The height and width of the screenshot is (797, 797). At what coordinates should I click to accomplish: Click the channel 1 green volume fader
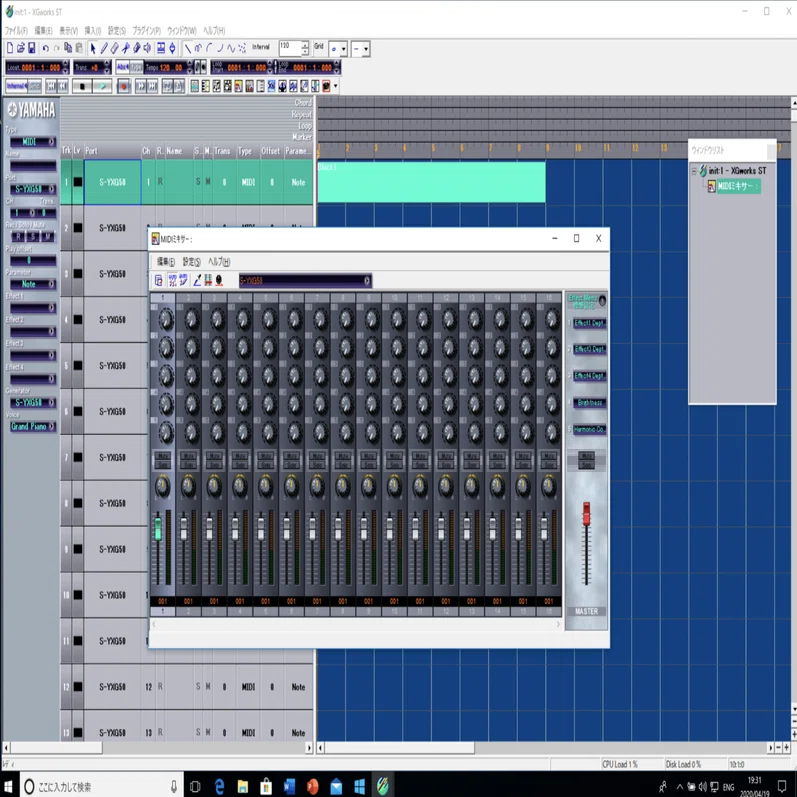point(158,529)
